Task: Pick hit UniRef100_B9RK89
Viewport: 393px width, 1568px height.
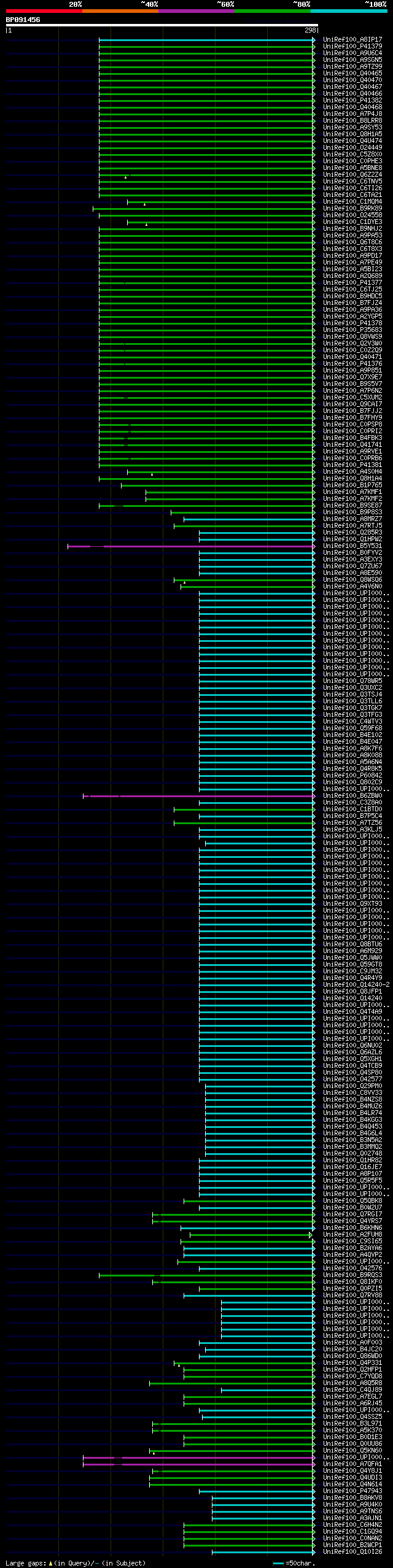Action: 352,209
